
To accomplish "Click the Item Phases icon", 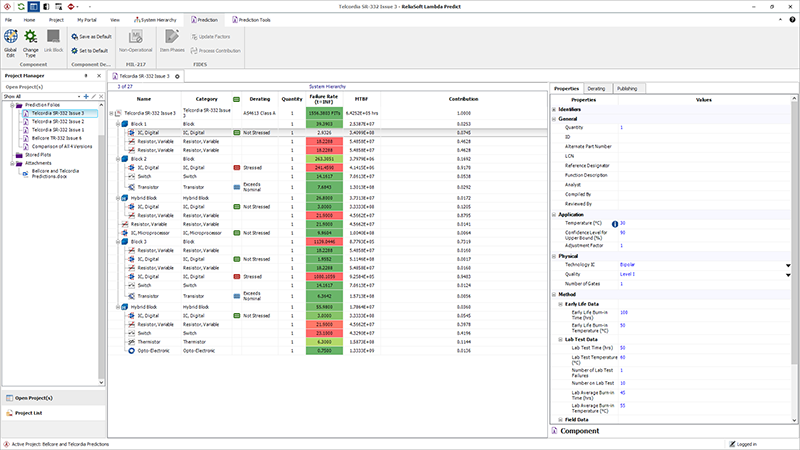I will 172,37.
